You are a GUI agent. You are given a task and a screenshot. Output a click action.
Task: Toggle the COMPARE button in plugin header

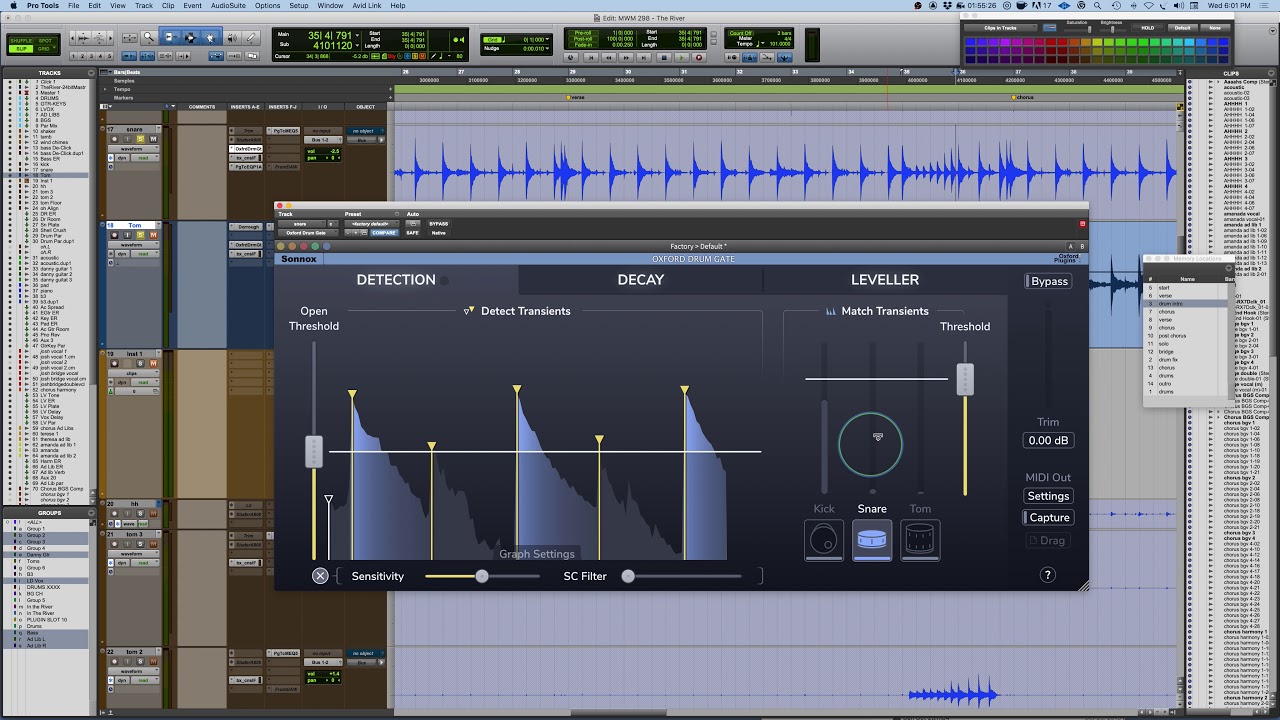pos(384,233)
